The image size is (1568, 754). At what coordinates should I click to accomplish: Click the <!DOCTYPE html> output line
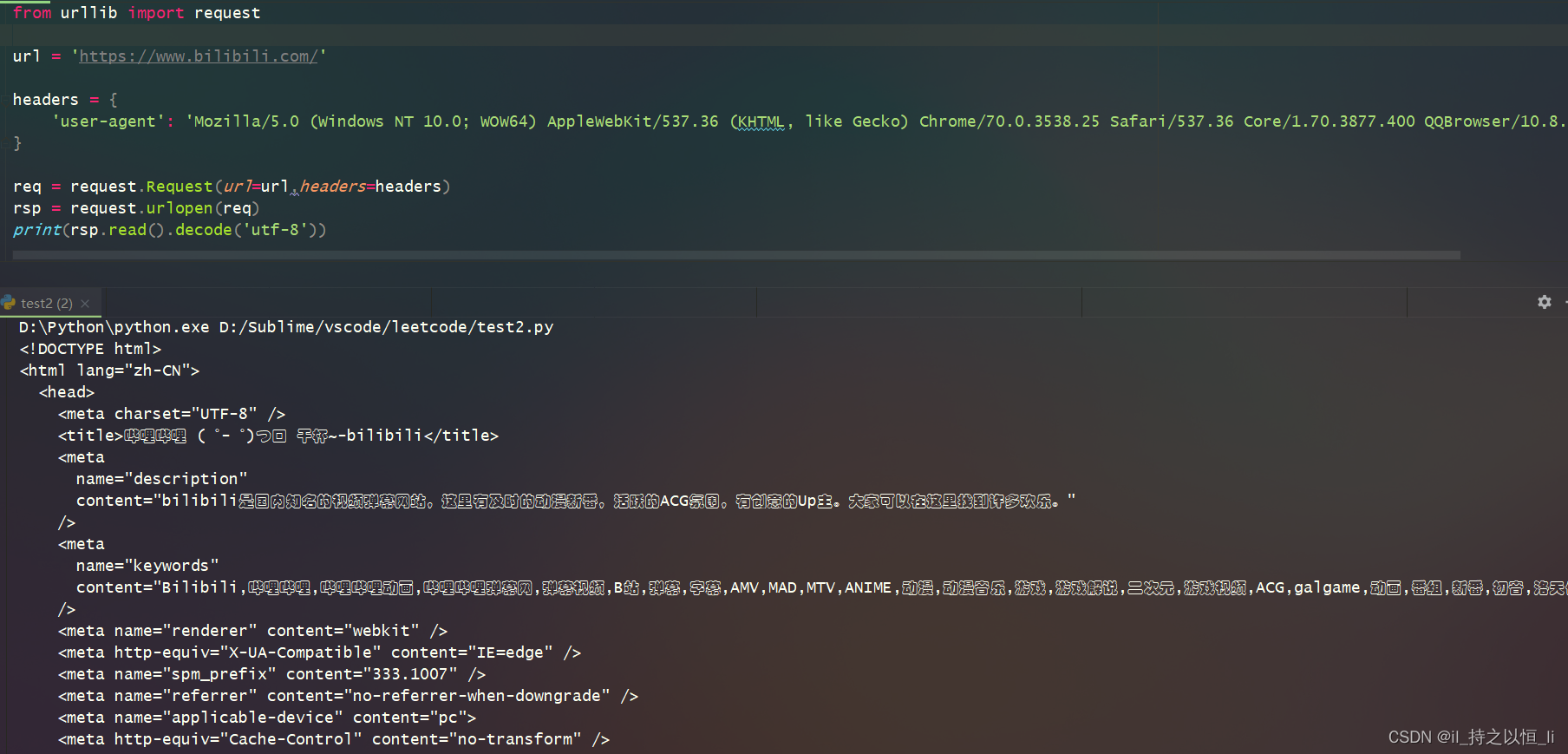click(90, 349)
